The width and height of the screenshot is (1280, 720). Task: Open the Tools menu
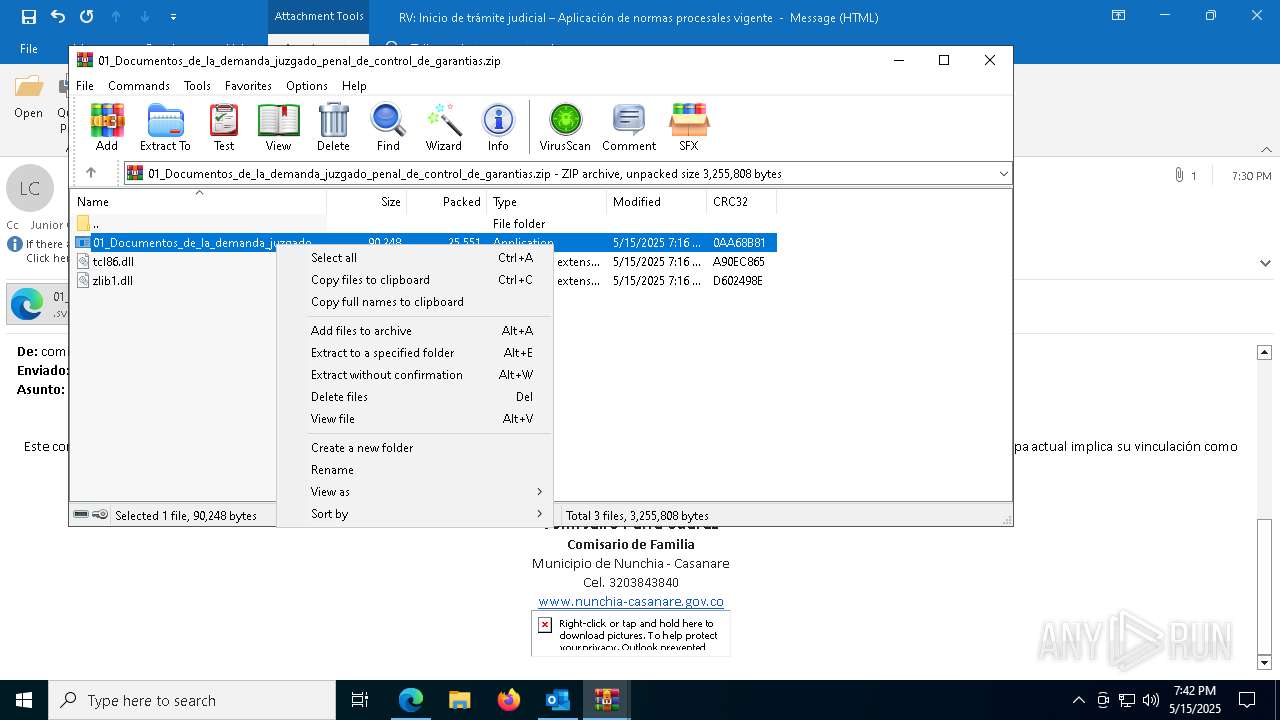click(197, 86)
